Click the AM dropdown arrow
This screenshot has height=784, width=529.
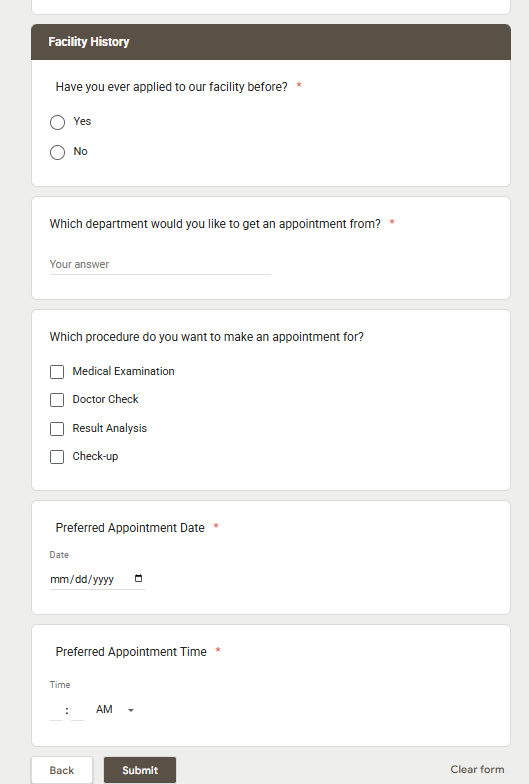131,710
